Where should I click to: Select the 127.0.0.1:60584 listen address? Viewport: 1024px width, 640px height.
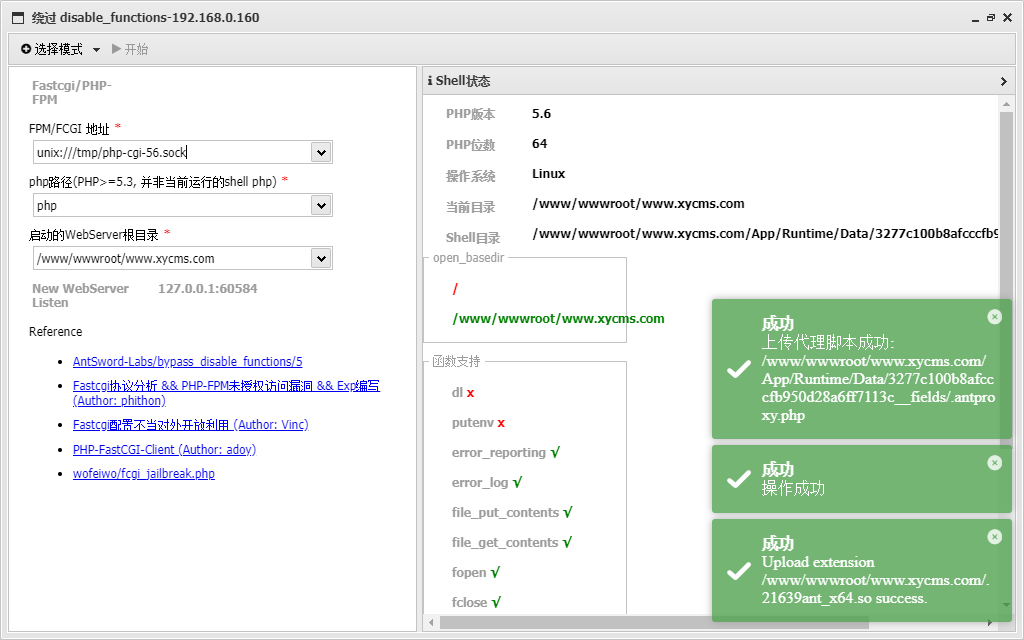[208, 289]
